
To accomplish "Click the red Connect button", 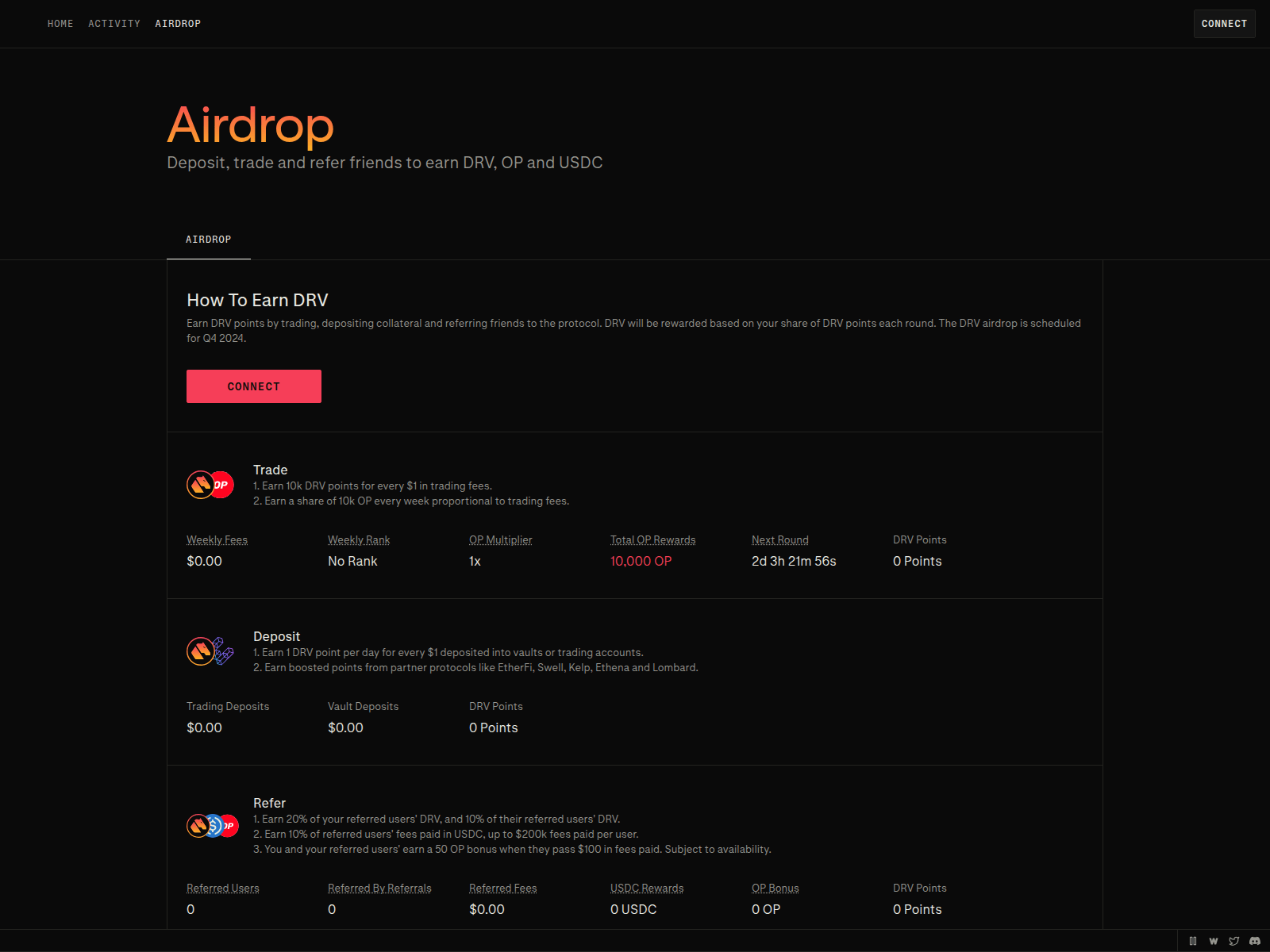I will [254, 386].
